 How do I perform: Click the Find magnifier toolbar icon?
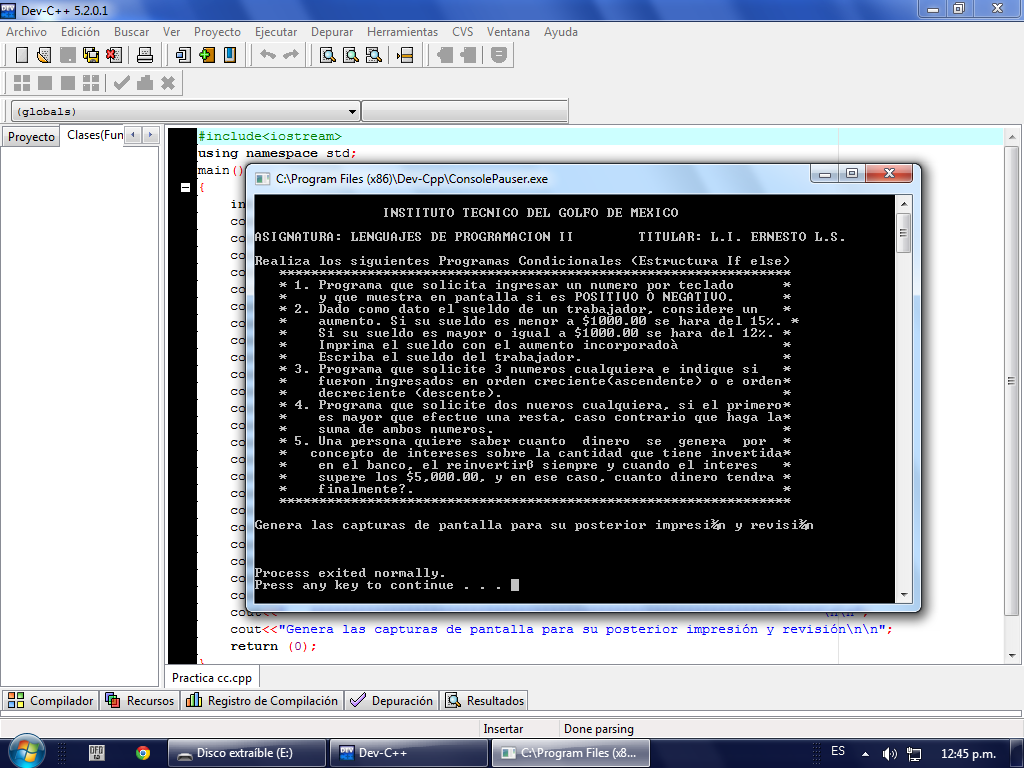(x=327, y=55)
